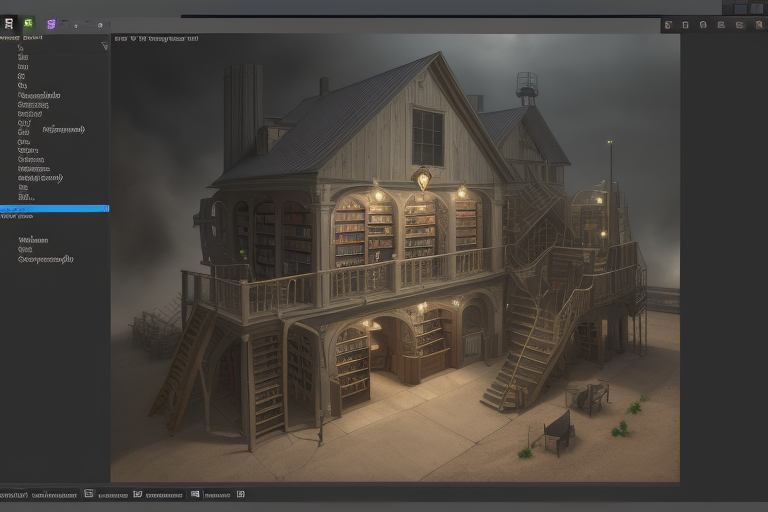768x512 pixels.
Task: Click the purple icon in the top toolbar
Action: [51, 23]
